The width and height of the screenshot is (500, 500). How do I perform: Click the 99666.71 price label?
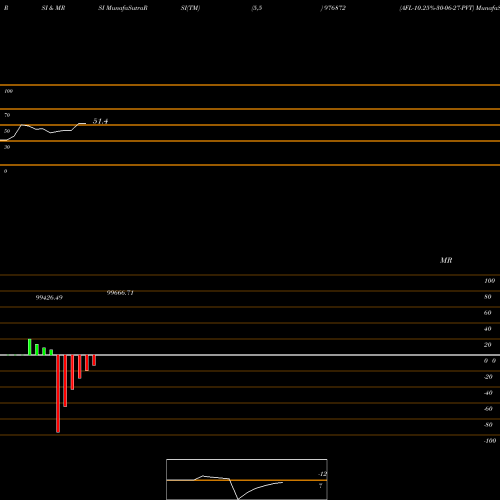pyautogui.click(x=120, y=293)
